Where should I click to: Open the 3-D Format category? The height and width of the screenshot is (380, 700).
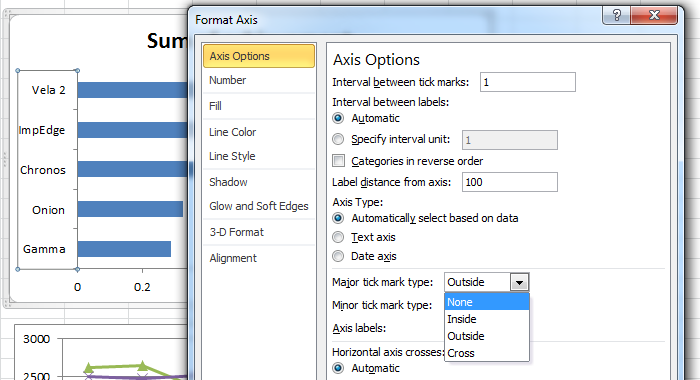click(259, 232)
